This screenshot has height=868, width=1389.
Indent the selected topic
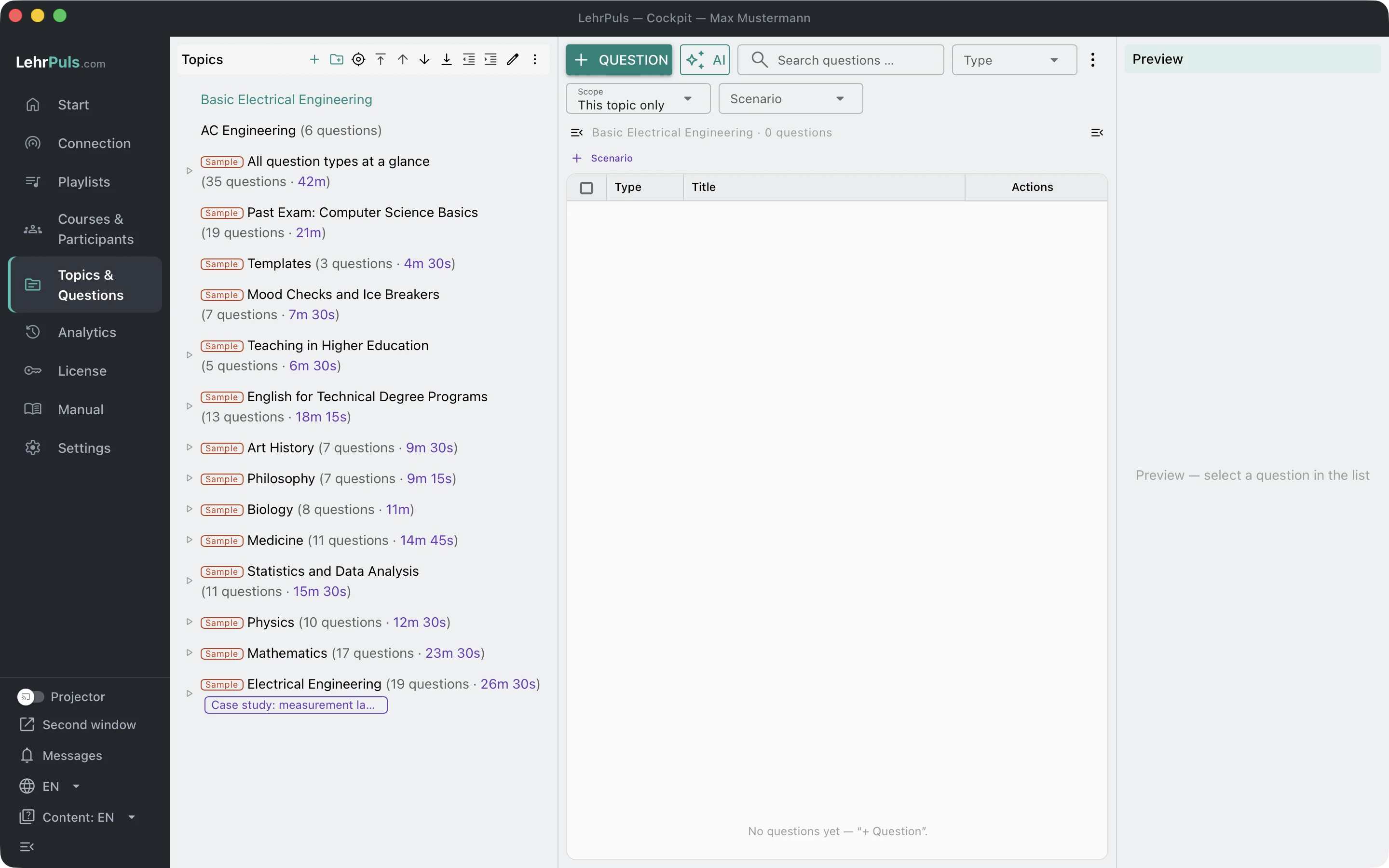click(491, 60)
